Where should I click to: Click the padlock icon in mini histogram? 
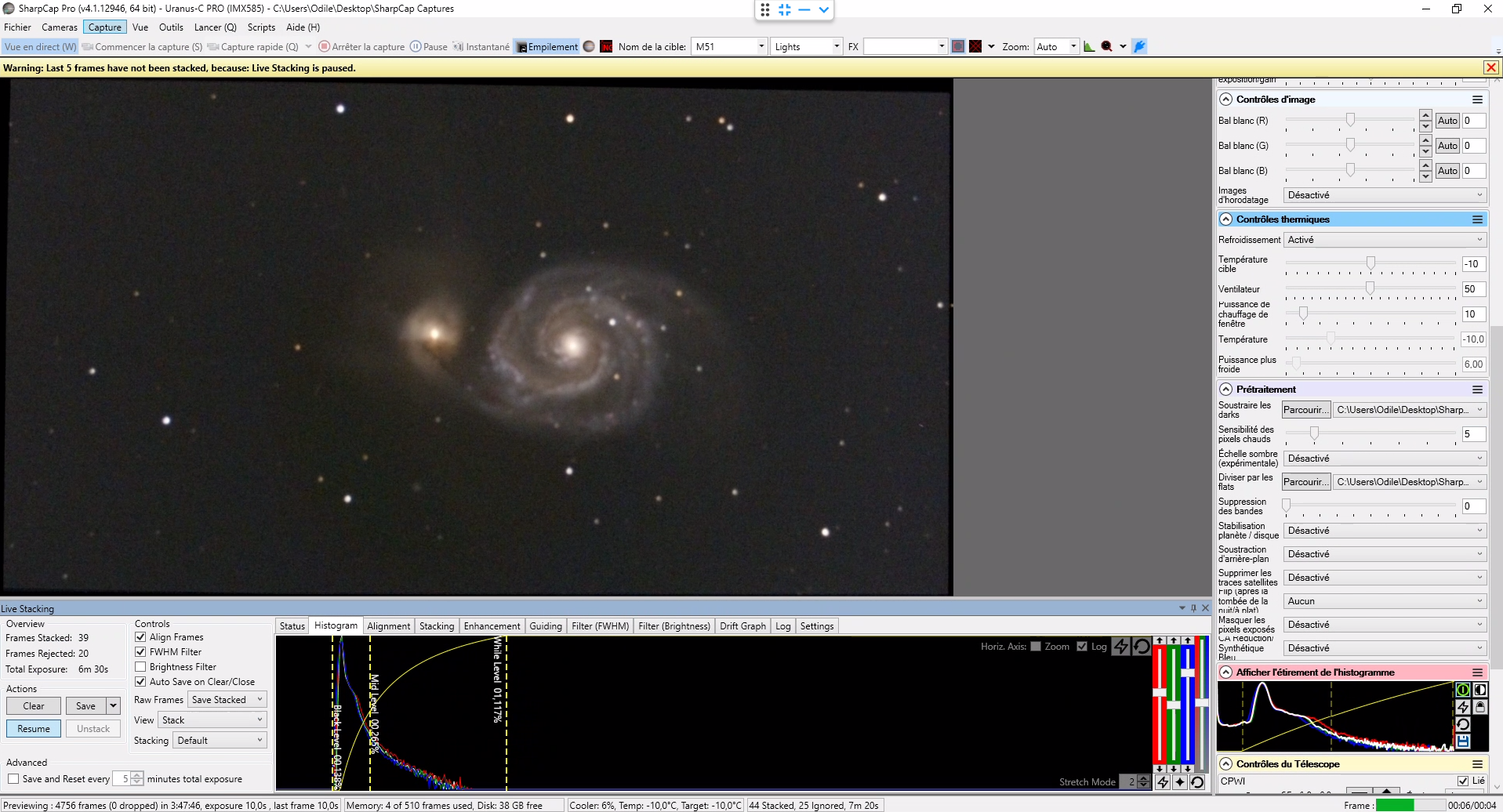(x=1480, y=707)
